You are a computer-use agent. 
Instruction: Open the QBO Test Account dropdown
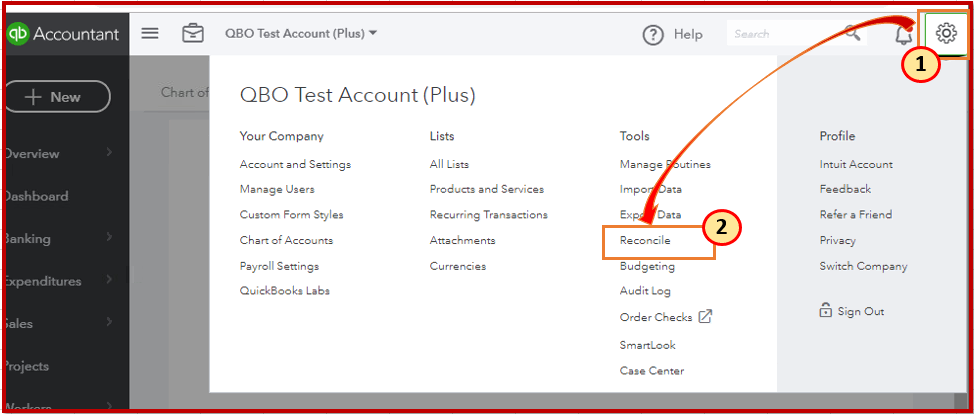coord(301,34)
